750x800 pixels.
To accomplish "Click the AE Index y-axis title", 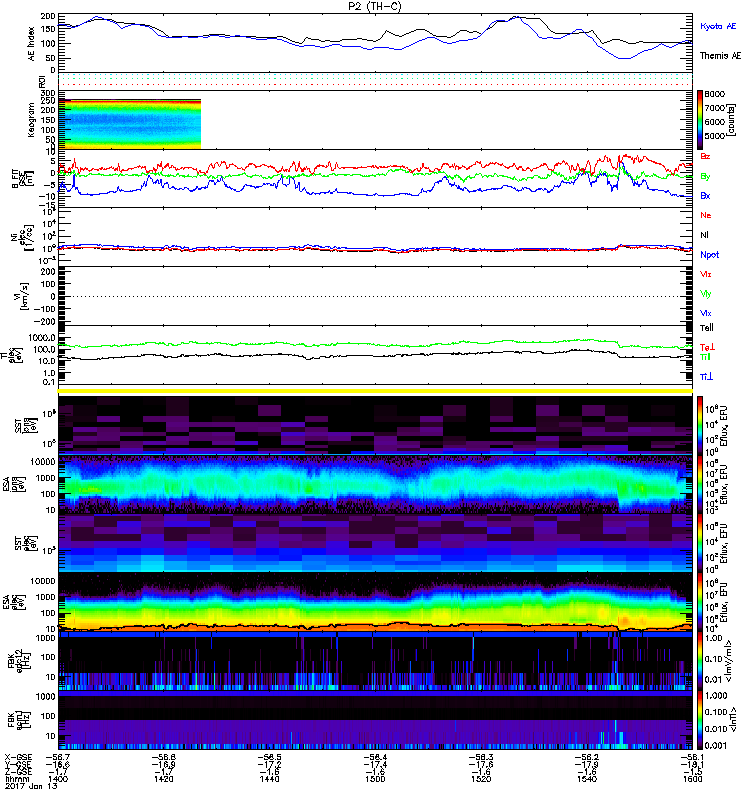I will coord(32,44).
